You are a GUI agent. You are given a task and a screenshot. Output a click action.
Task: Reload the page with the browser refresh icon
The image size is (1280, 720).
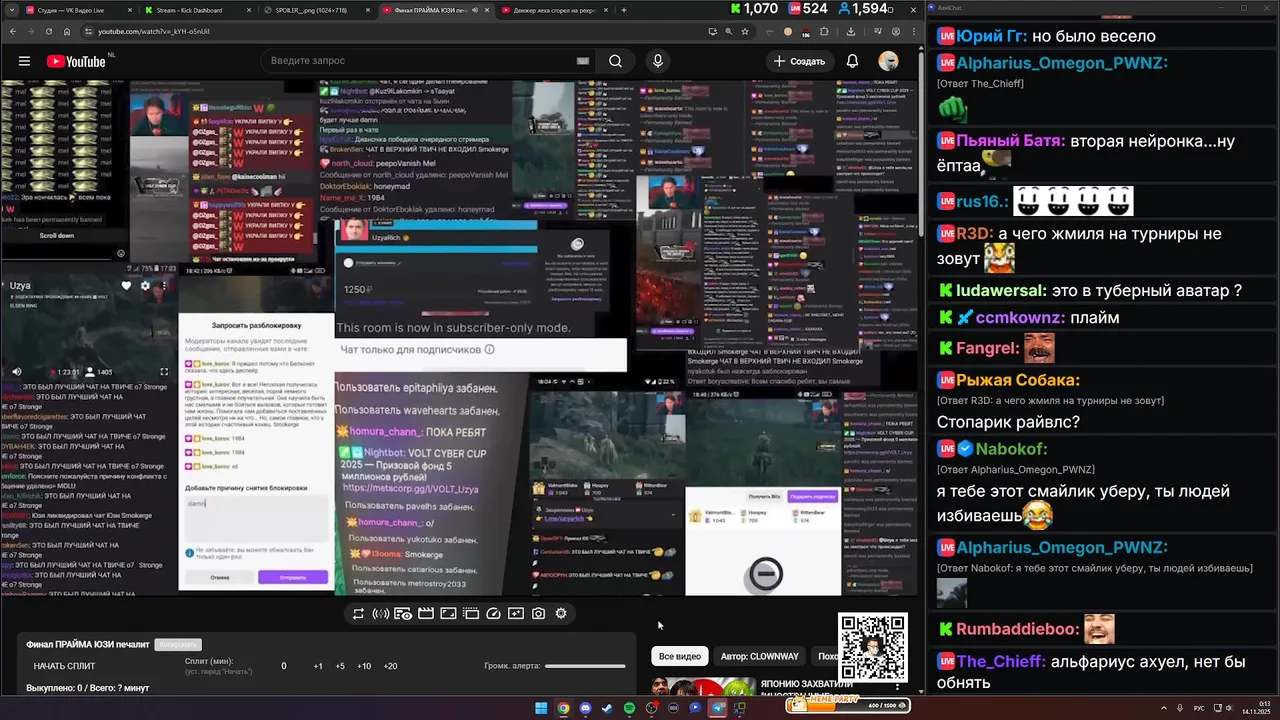(48, 31)
